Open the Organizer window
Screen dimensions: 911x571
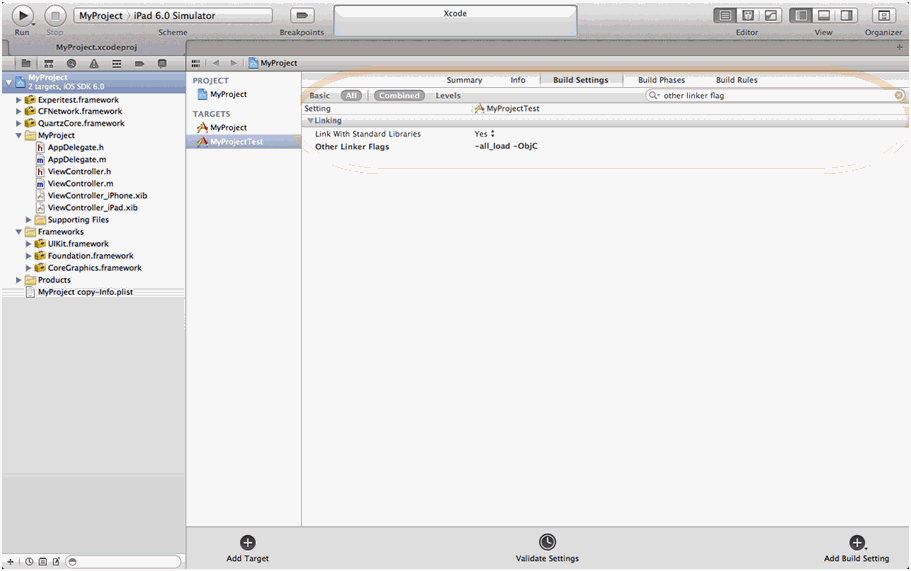pos(883,16)
